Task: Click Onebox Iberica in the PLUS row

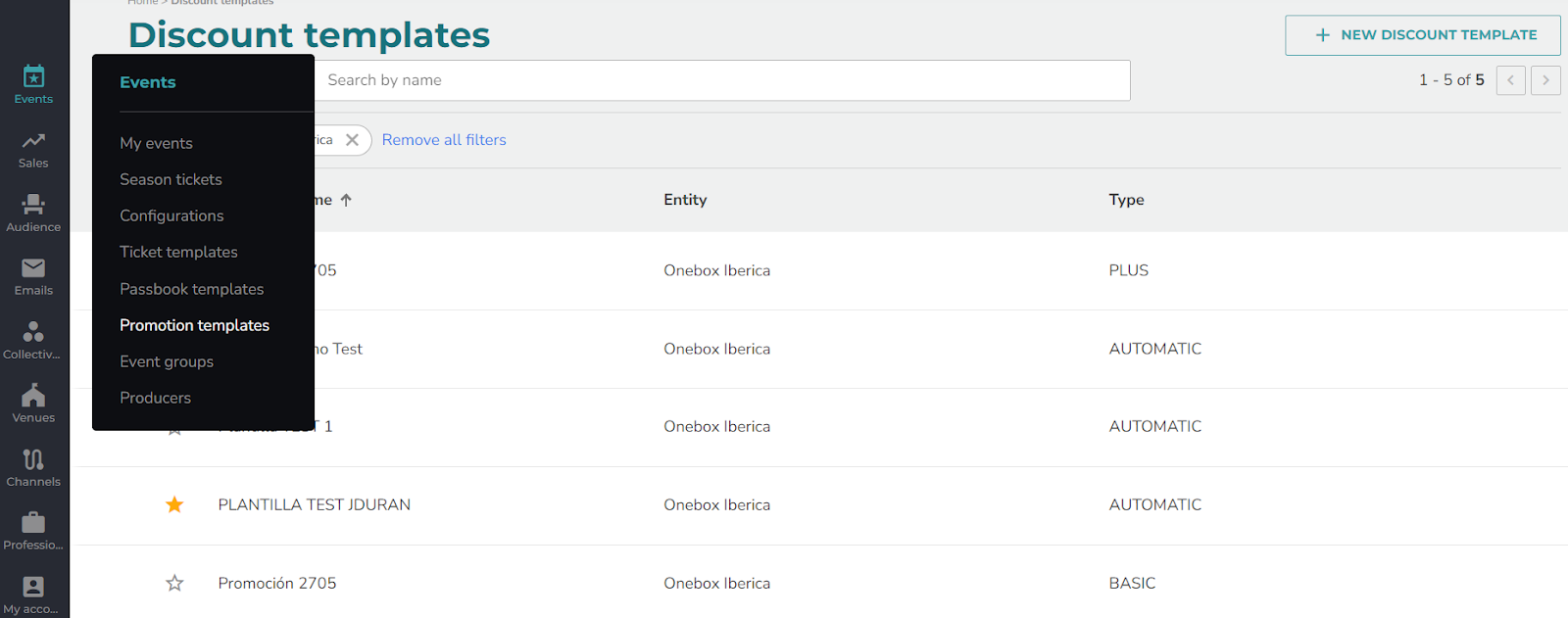Action: point(716,270)
